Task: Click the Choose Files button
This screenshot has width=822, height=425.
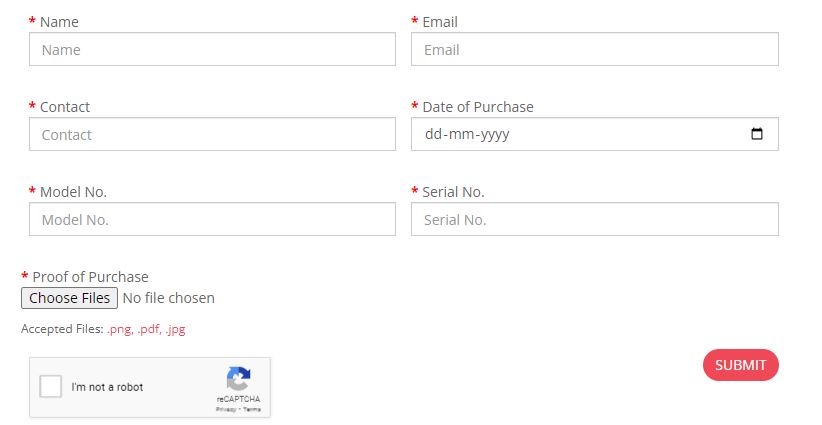Action: (x=69, y=298)
